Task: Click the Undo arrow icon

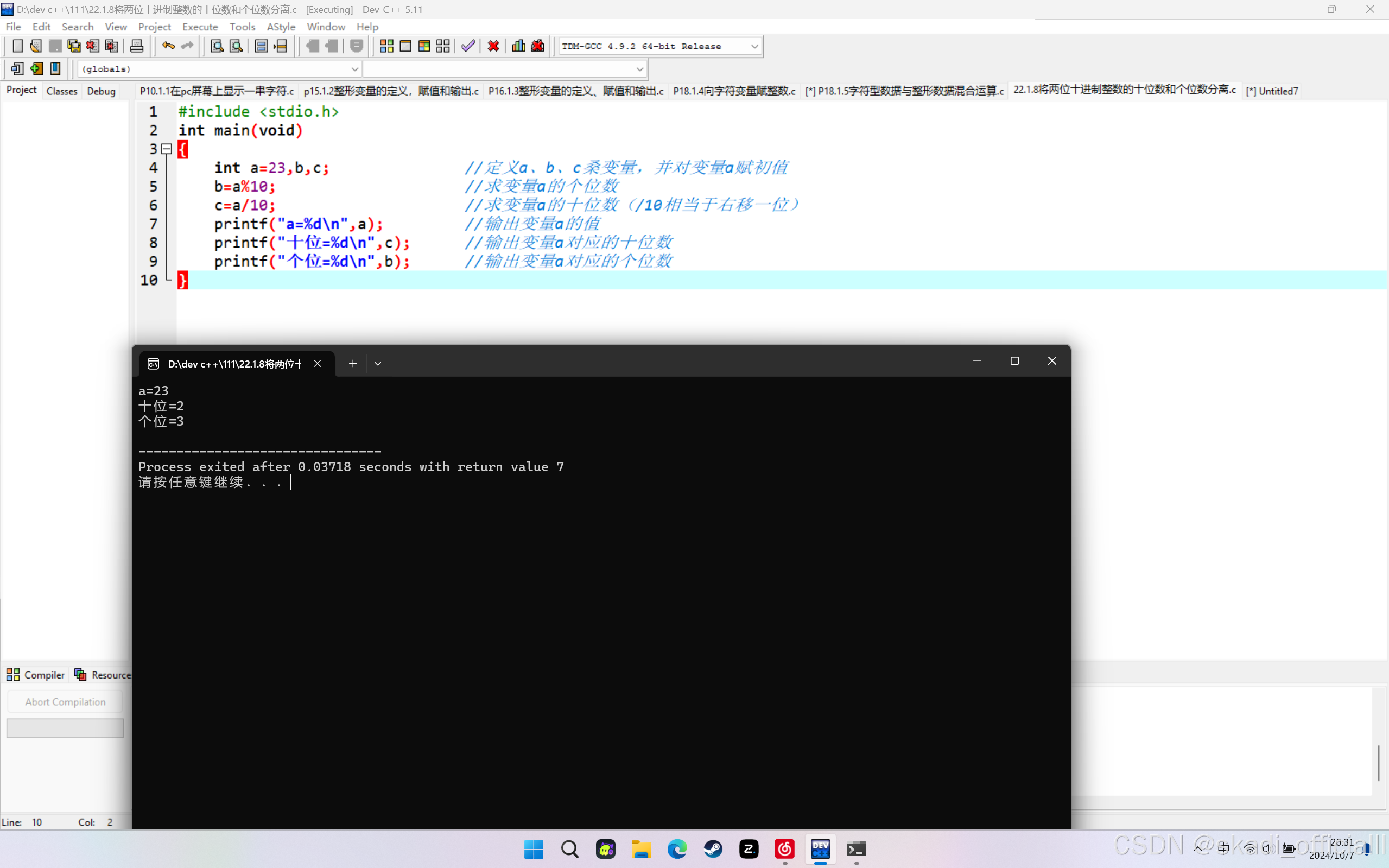Action: (168, 46)
